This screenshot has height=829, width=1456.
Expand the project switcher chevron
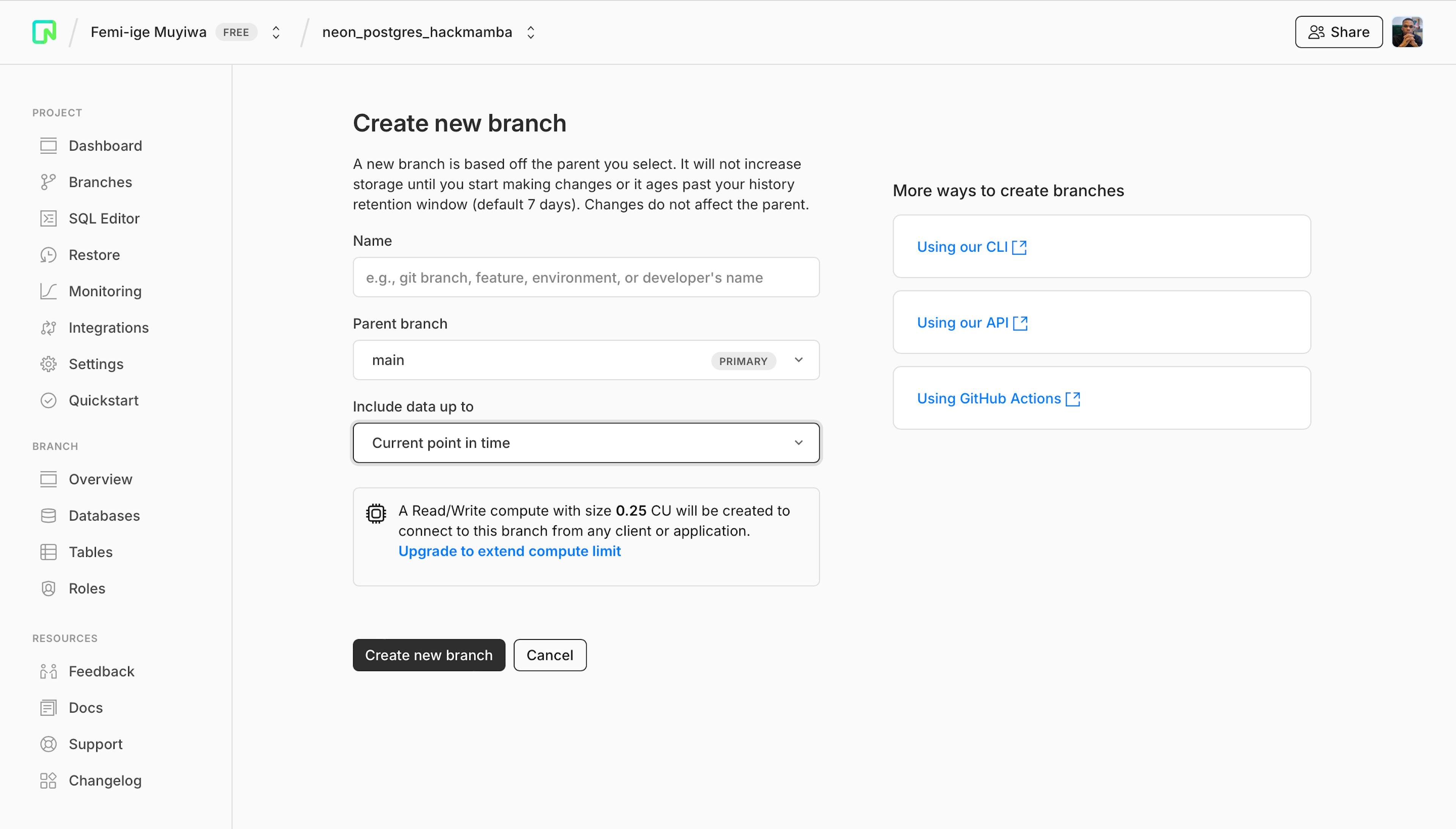(530, 32)
